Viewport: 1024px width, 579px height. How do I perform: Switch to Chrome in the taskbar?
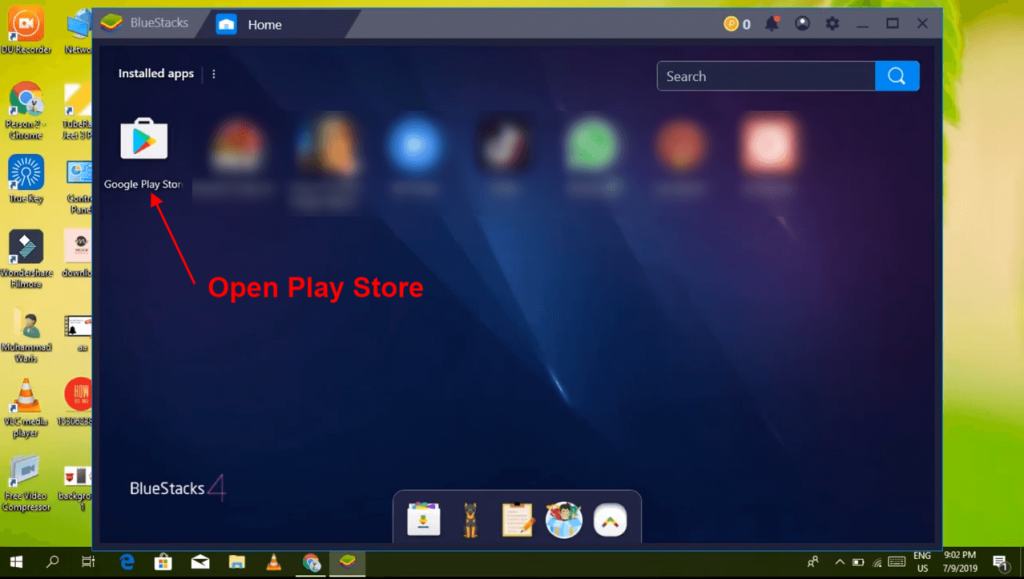[x=311, y=562]
